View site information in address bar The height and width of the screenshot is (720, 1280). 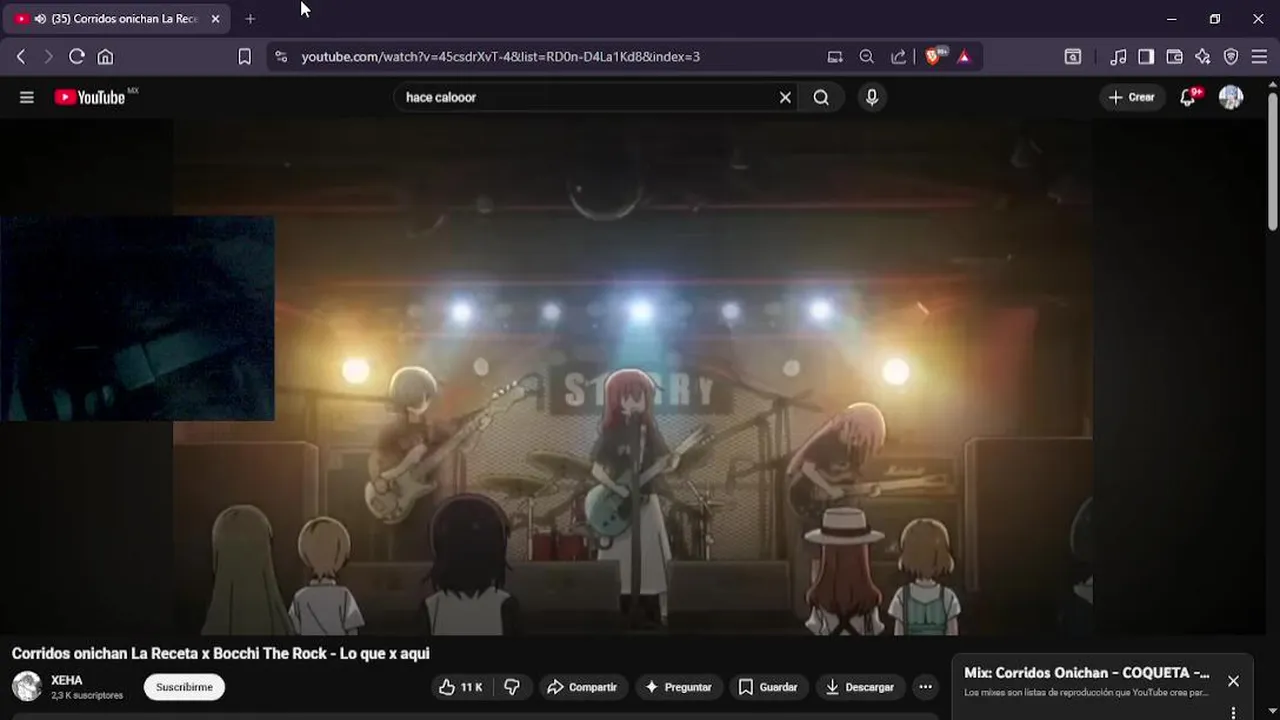point(281,57)
